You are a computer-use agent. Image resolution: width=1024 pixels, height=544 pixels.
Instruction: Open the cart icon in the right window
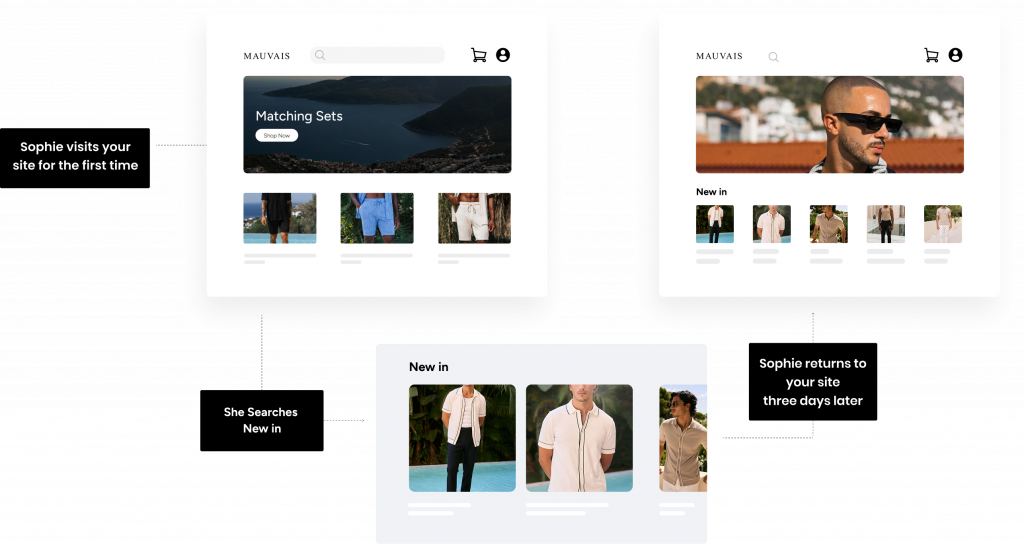[x=931, y=56]
